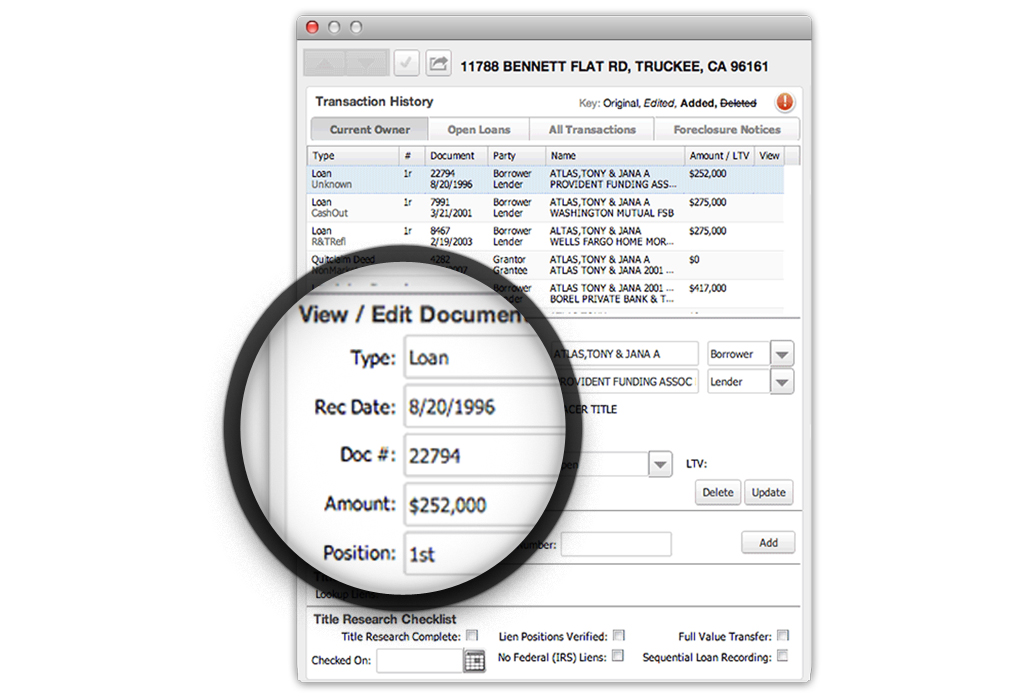Viewport: 1024px width, 700px height.
Task: Open the Checked On calendar picker
Action: [474, 660]
